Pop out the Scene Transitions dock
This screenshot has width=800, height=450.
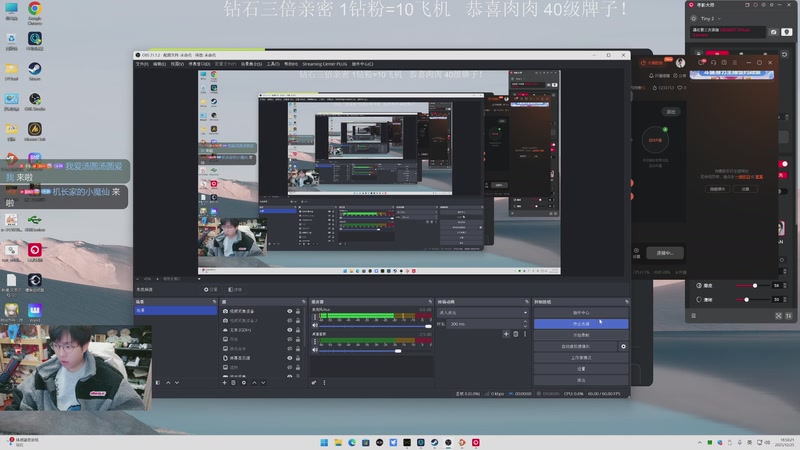(x=527, y=302)
